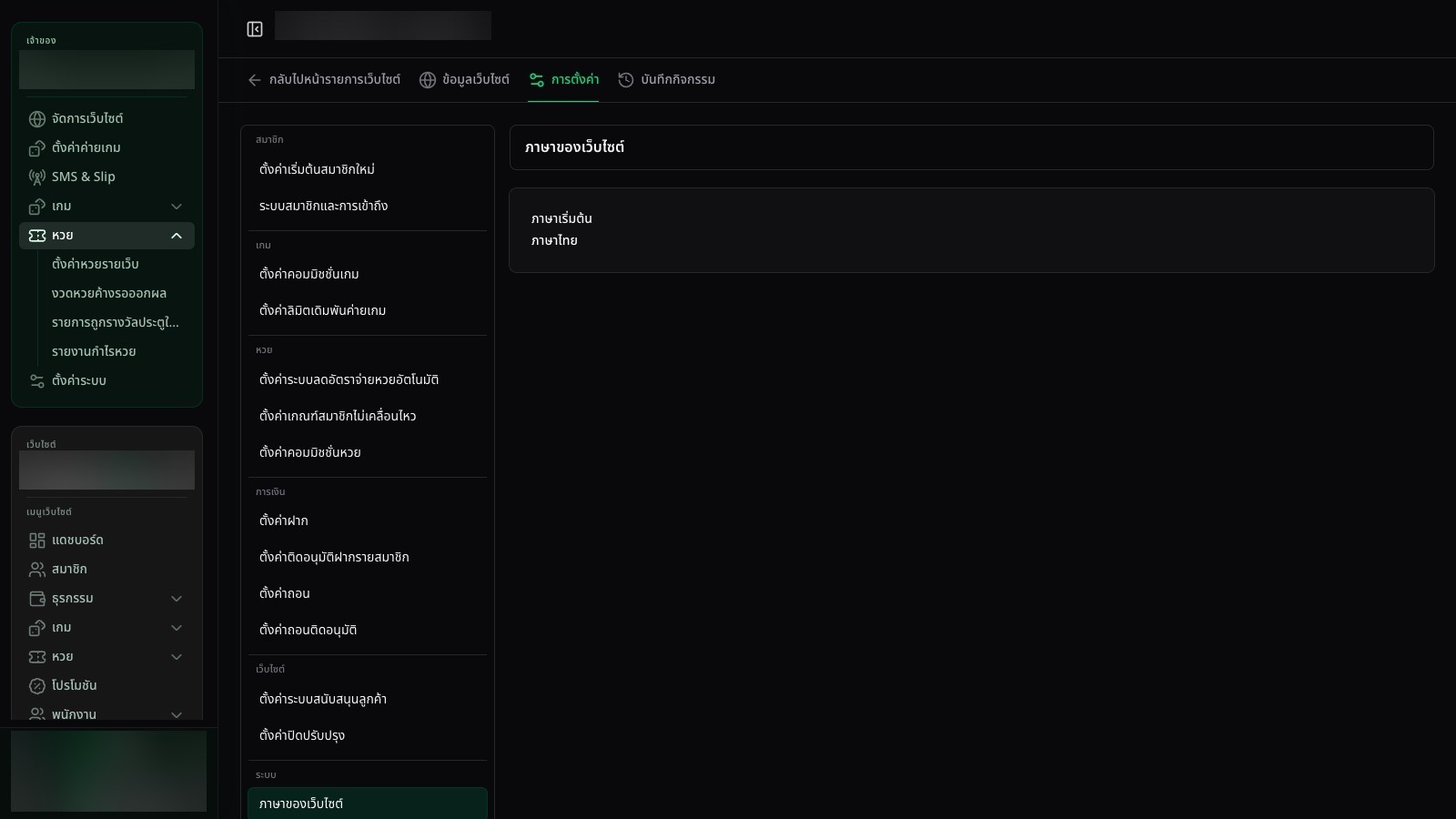Collapse the หวย menu in owner section
The height and width of the screenshot is (819, 1456).
click(177, 236)
